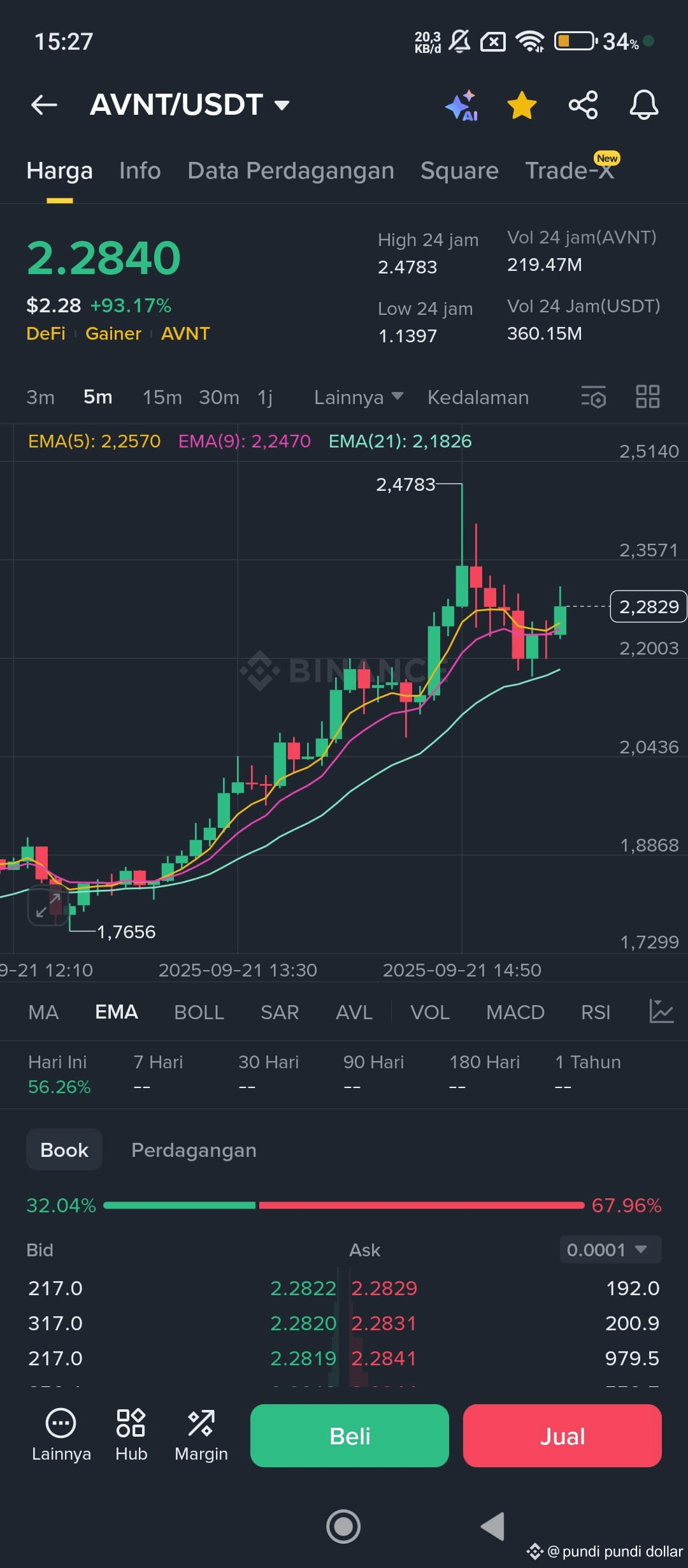Image resolution: width=688 pixels, height=1568 pixels.
Task: Select bid price 2.2820
Action: [x=303, y=1323]
